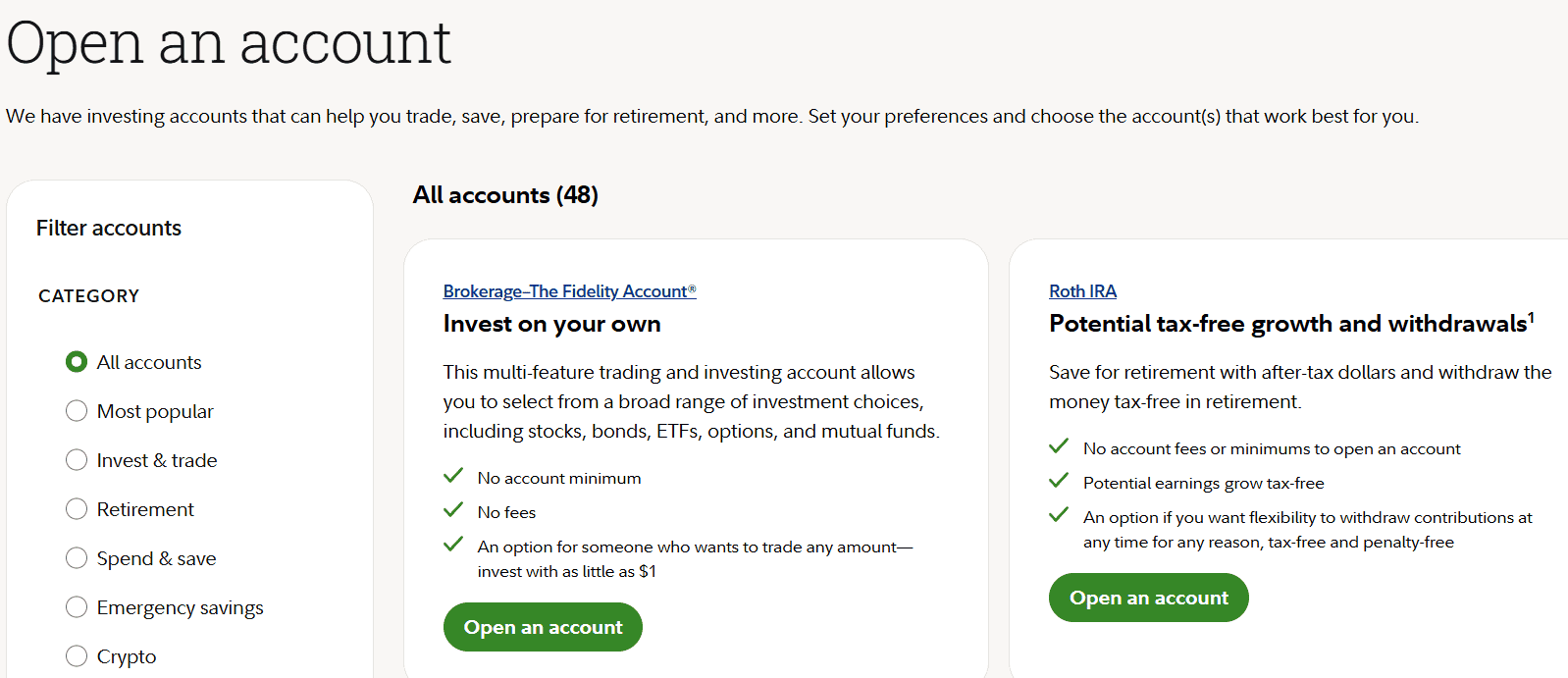Select the "Spend & save" filter
1568x678 pixels.
pyautogui.click(x=77, y=557)
